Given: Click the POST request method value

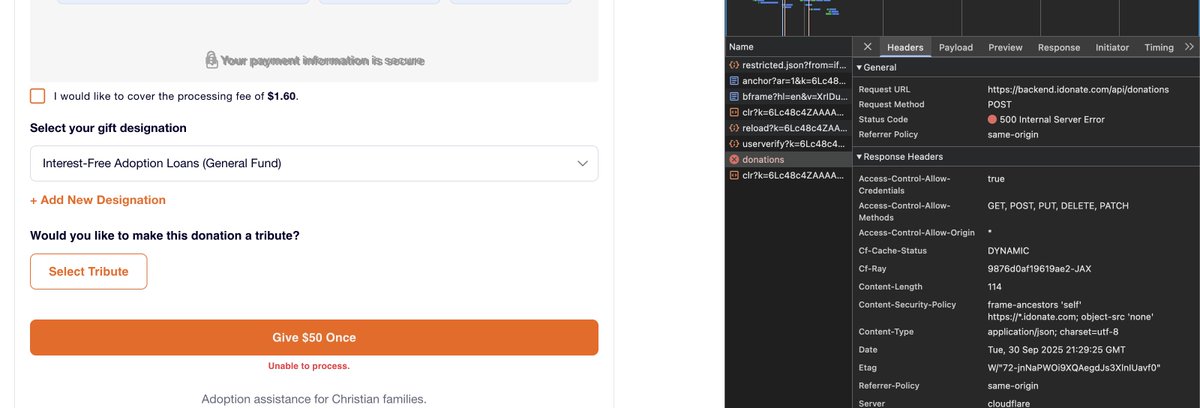Looking at the screenshot, I should [1000, 104].
